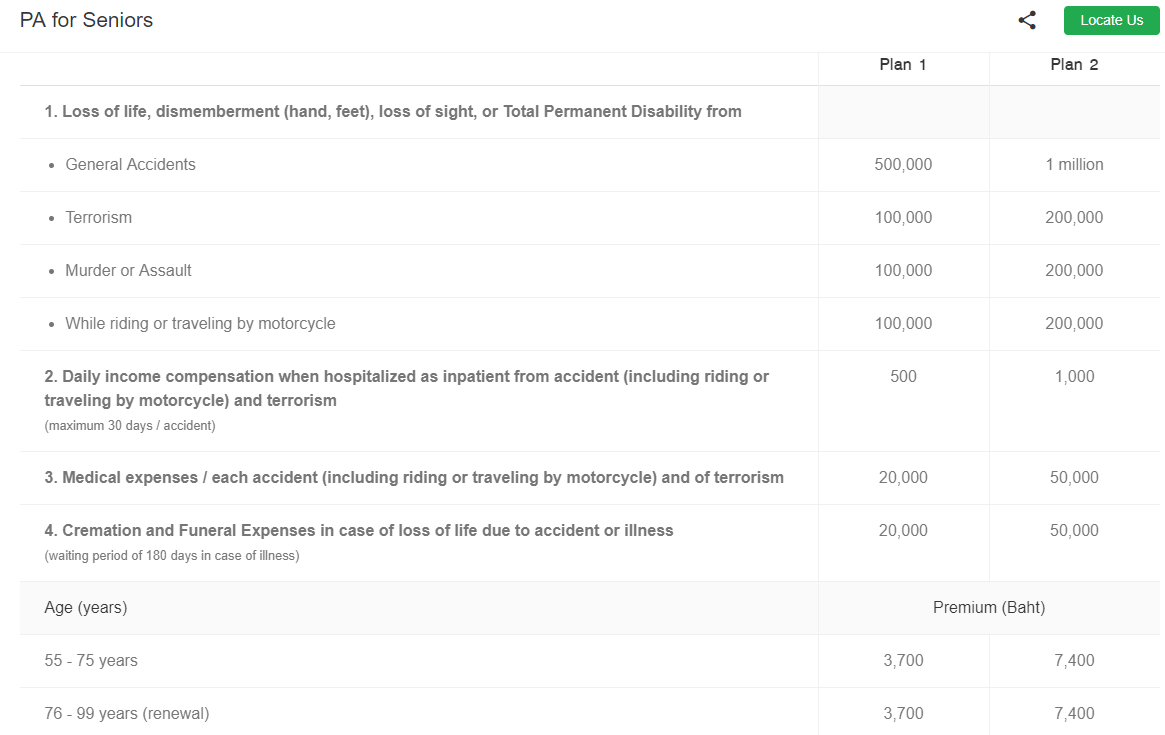This screenshot has height=735, width=1165.
Task: Click the Cremation and Funeral Expenses heading
Action: pyautogui.click(x=358, y=530)
